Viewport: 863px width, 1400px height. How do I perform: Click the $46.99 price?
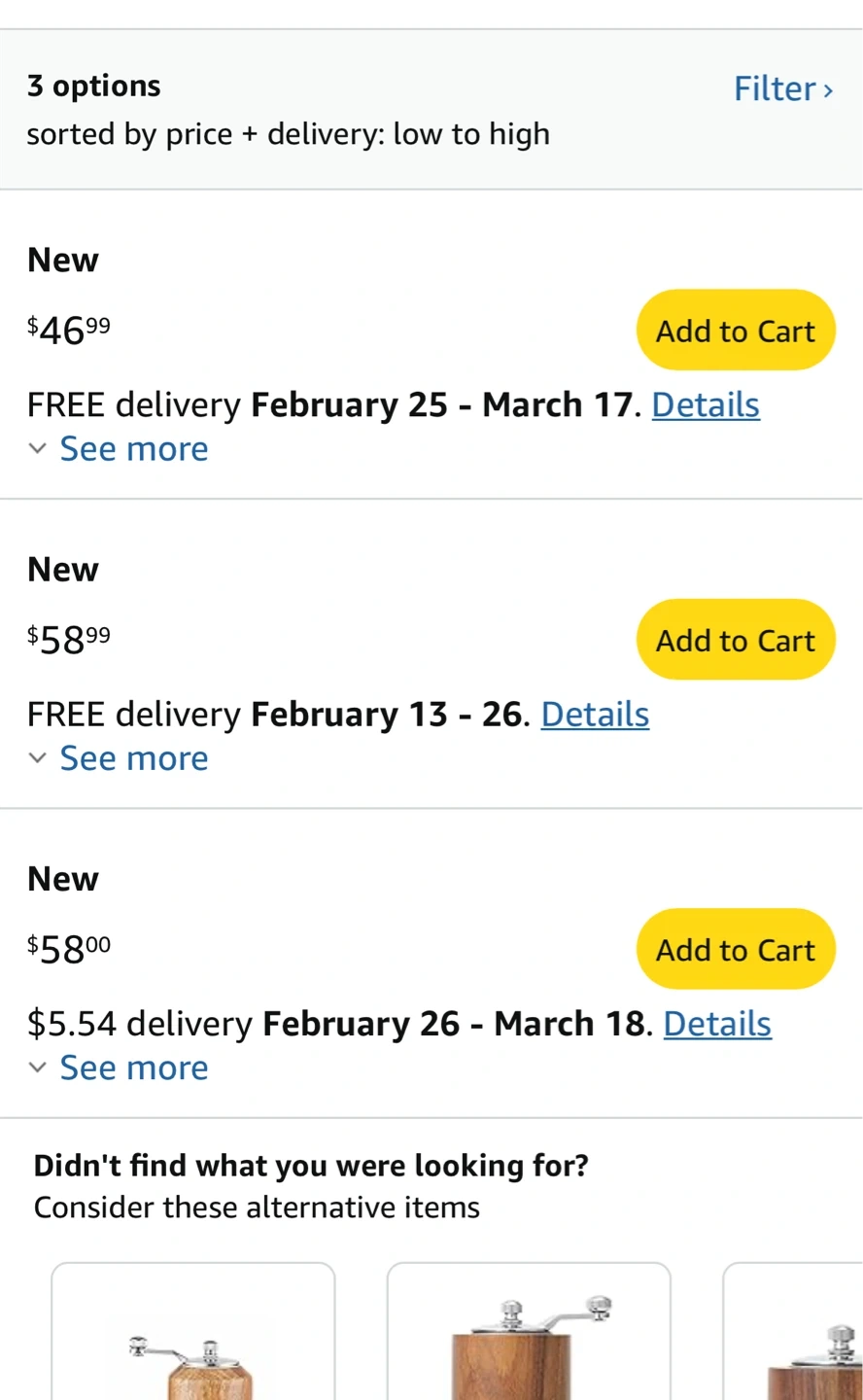[x=69, y=331]
